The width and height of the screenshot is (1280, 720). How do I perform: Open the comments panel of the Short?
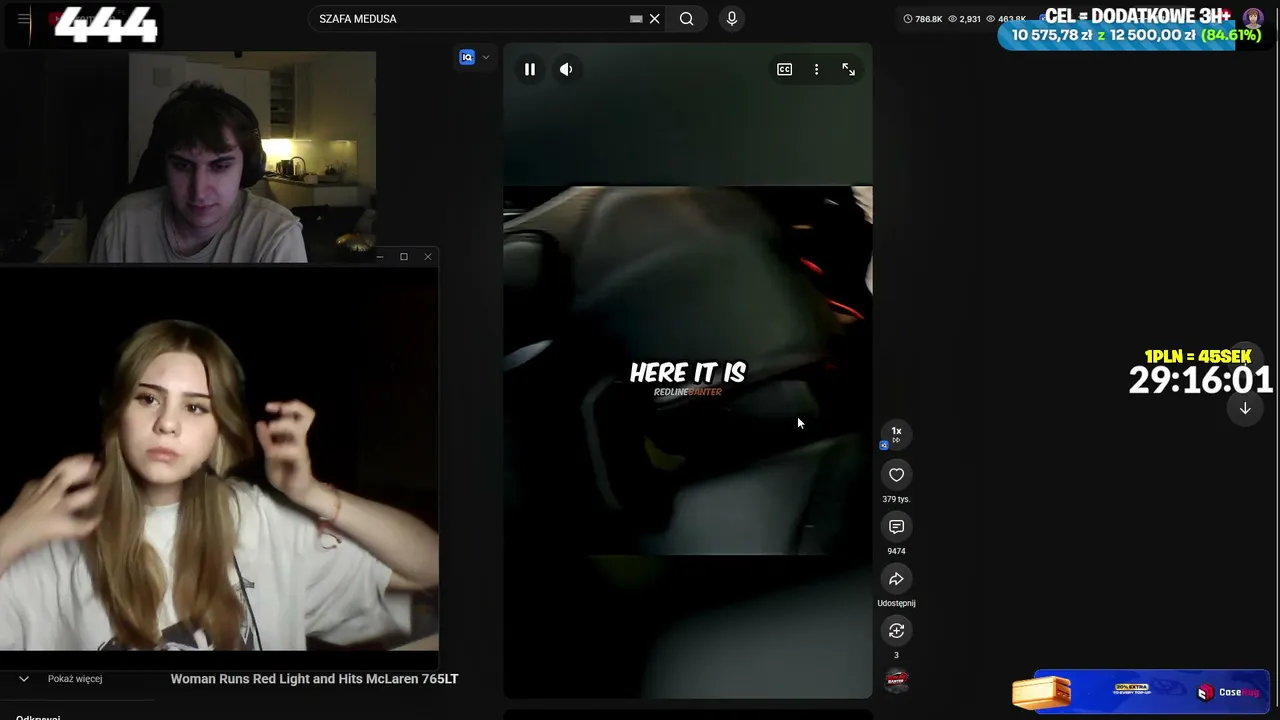897,527
